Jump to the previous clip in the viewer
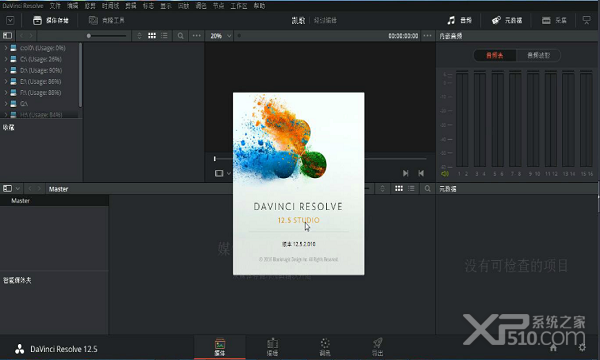600x360 pixels. pyautogui.click(x=421, y=173)
